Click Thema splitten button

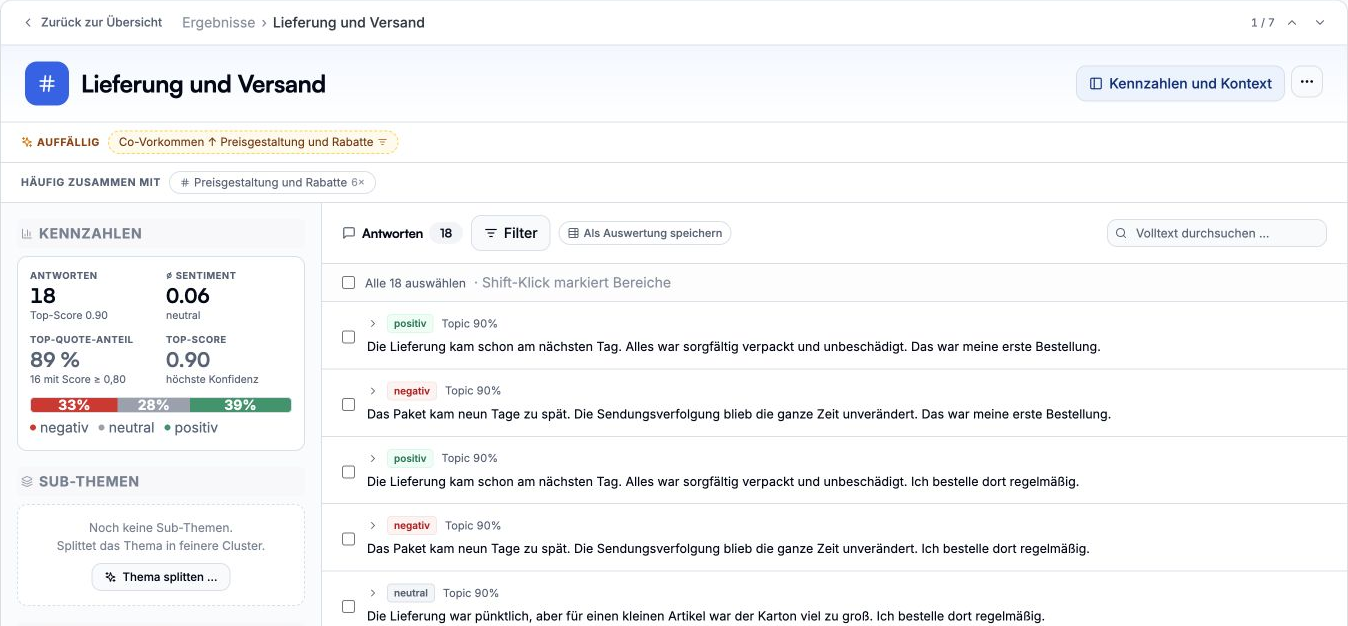pos(161,577)
